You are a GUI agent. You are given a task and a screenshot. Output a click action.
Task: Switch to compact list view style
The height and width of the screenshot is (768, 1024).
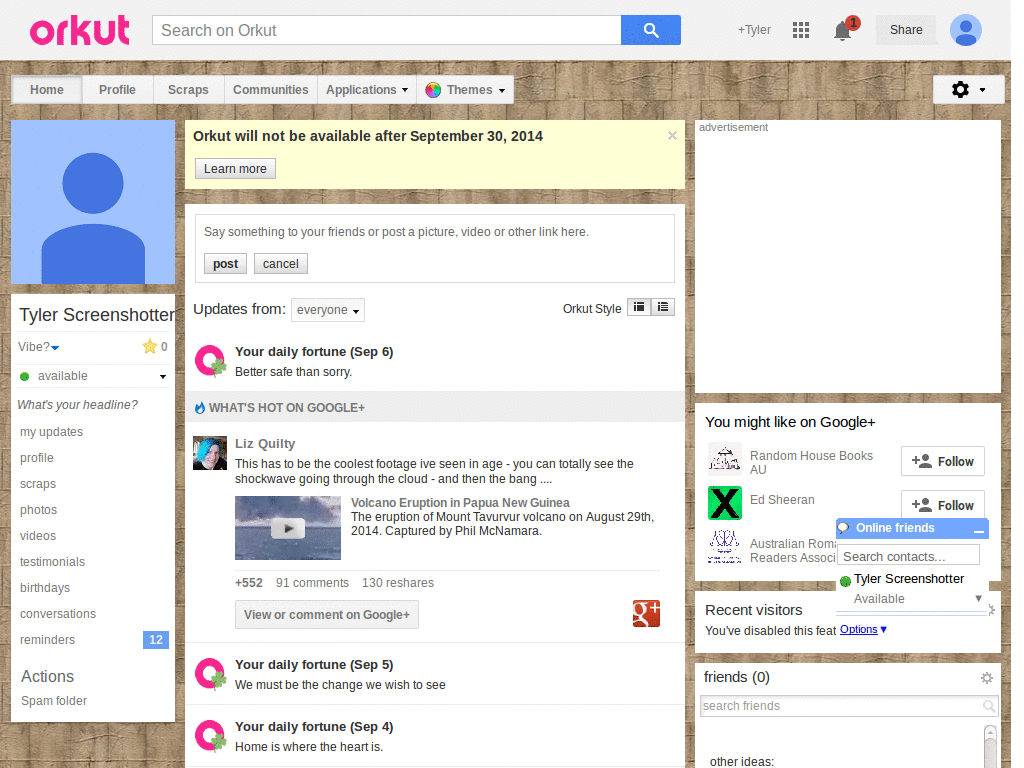[x=663, y=307]
